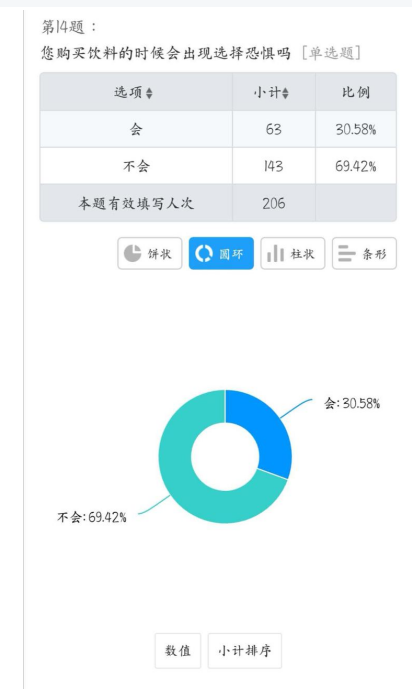
Task: Select the 会 row in table
Action: click(218, 129)
